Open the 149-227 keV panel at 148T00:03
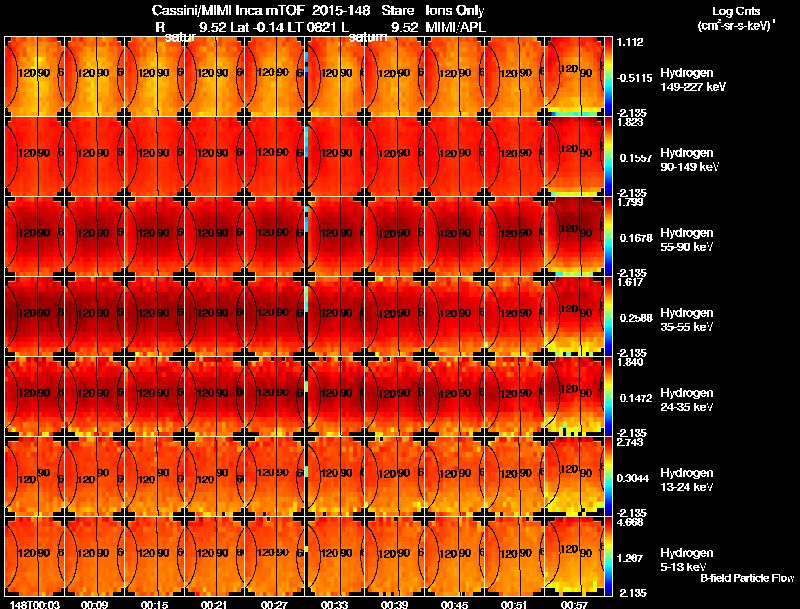 35,77
